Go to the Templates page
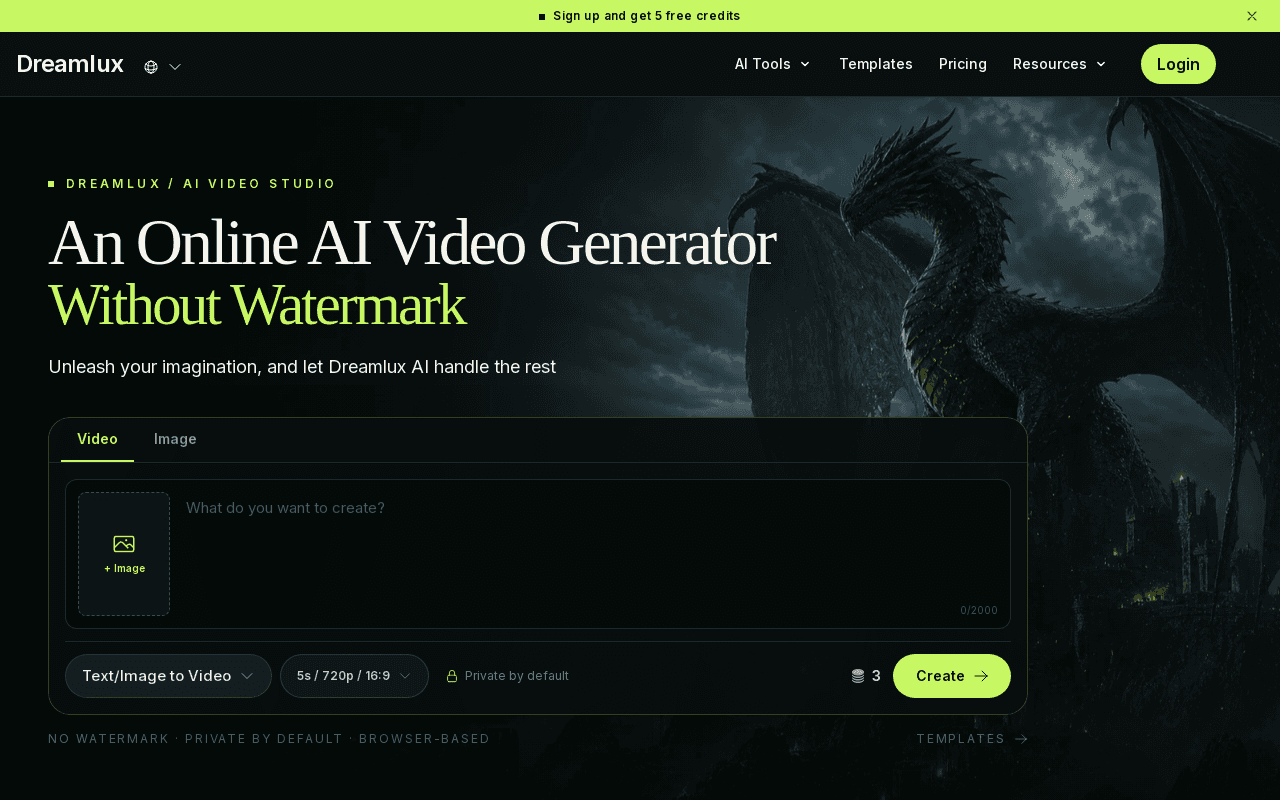Image resolution: width=1280 pixels, height=800 pixels. pos(876,64)
